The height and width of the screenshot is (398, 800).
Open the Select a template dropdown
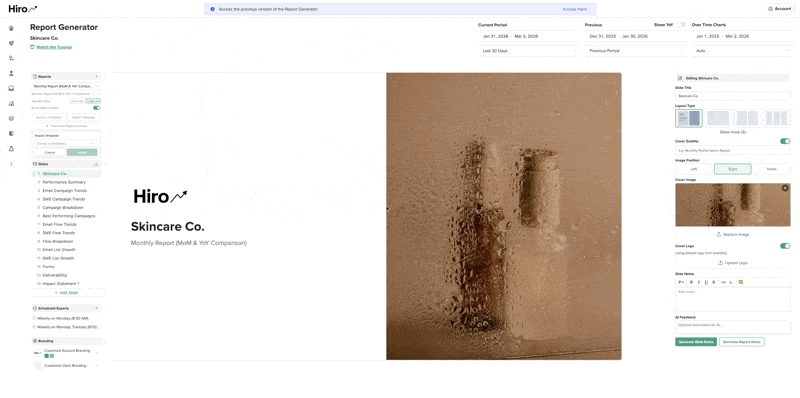[x=66, y=143]
